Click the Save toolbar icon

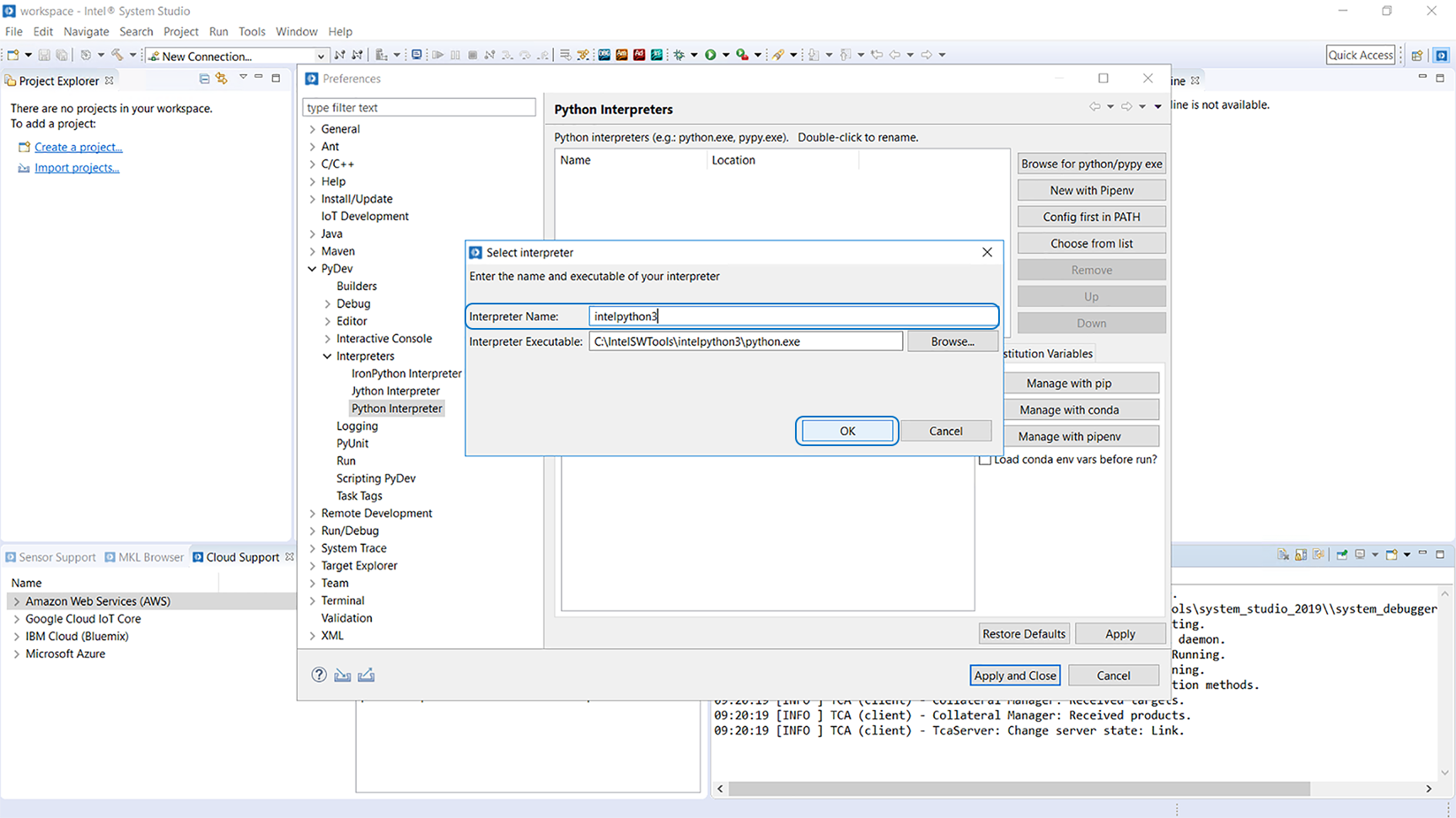(45, 55)
